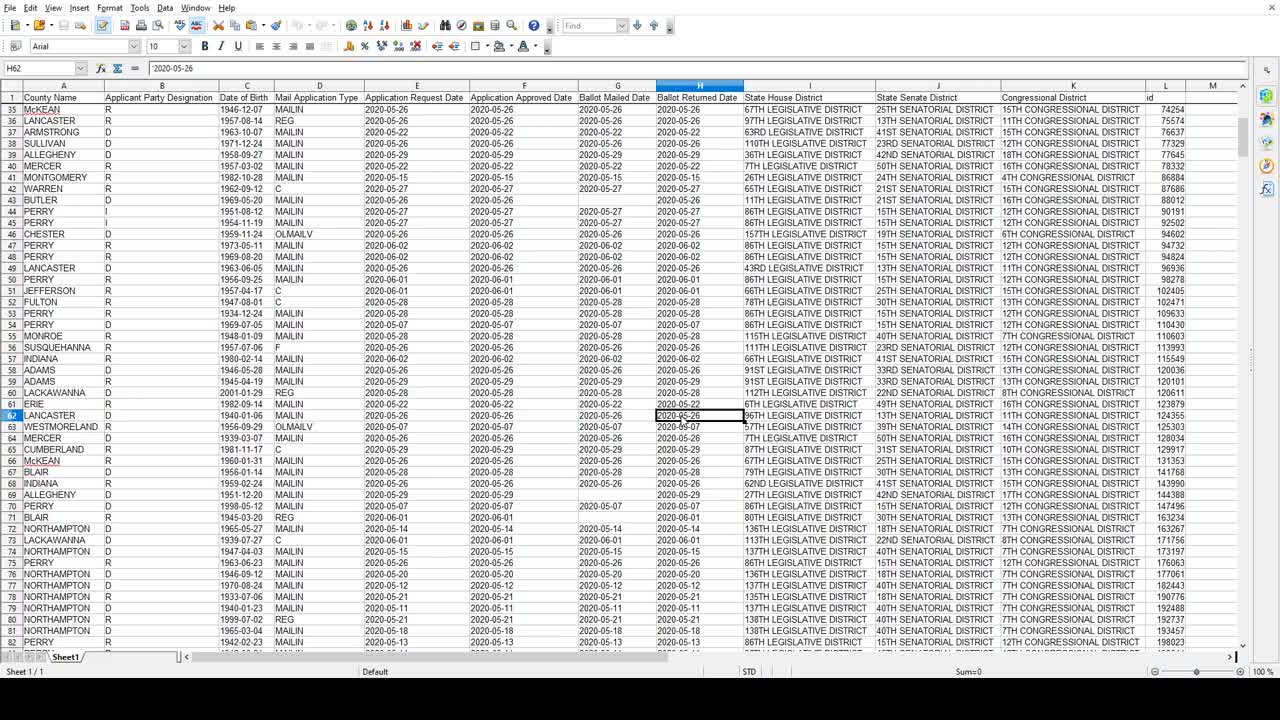Open Function Wizard fx icon
The image size is (1280, 720).
[x=101, y=68]
